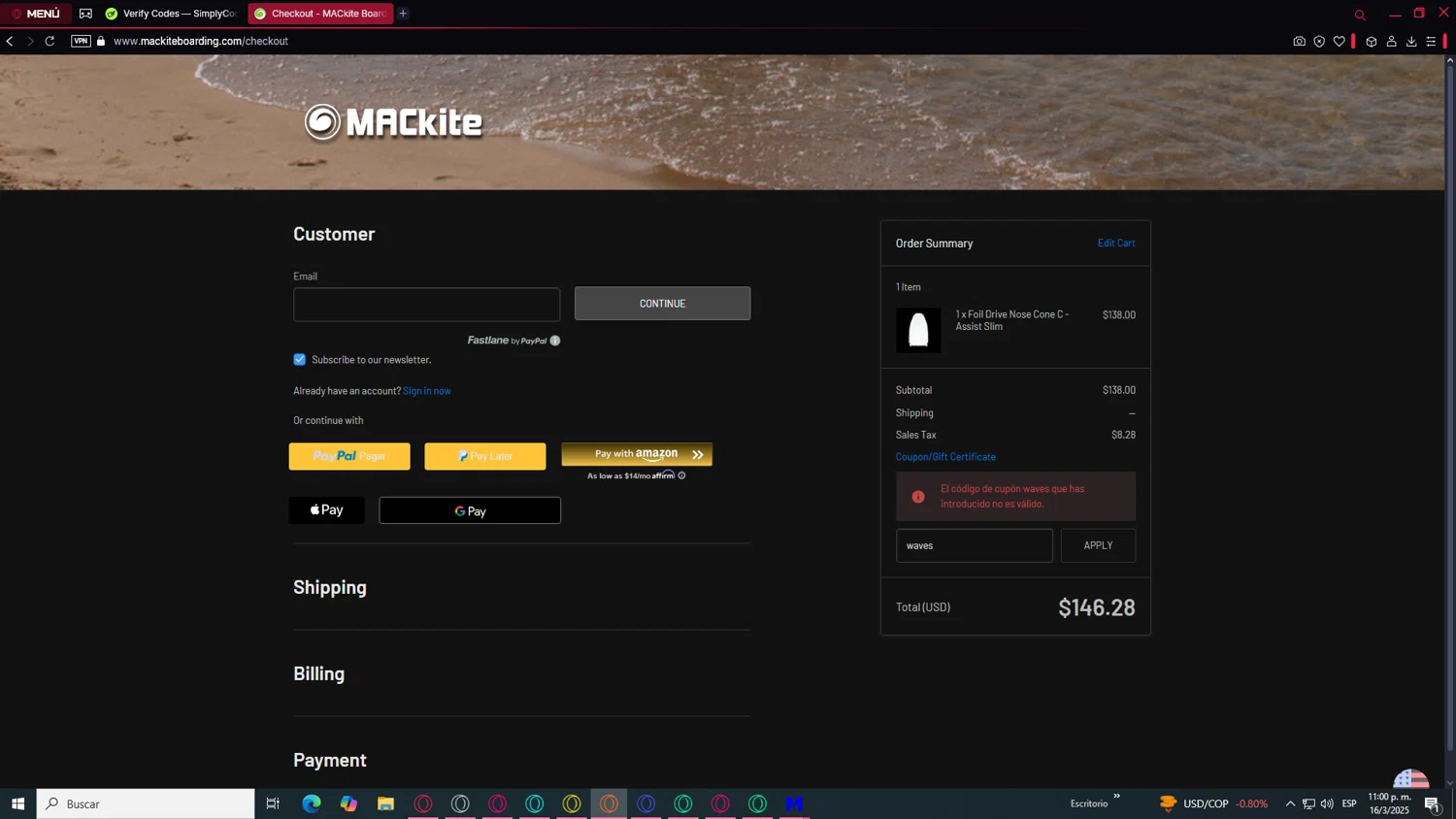Take a snapshot with camera icon

[x=1299, y=41]
